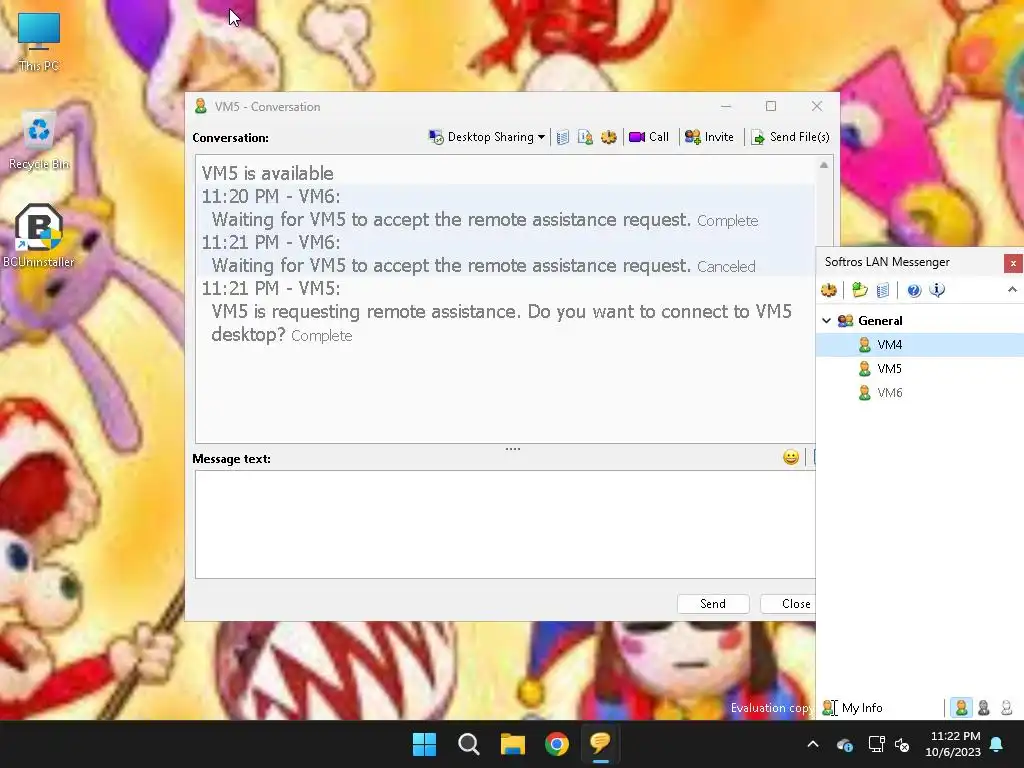Image resolution: width=1024 pixels, height=768 pixels.
Task: Click the Softros Messenger taskbar icon
Action: [601, 744]
